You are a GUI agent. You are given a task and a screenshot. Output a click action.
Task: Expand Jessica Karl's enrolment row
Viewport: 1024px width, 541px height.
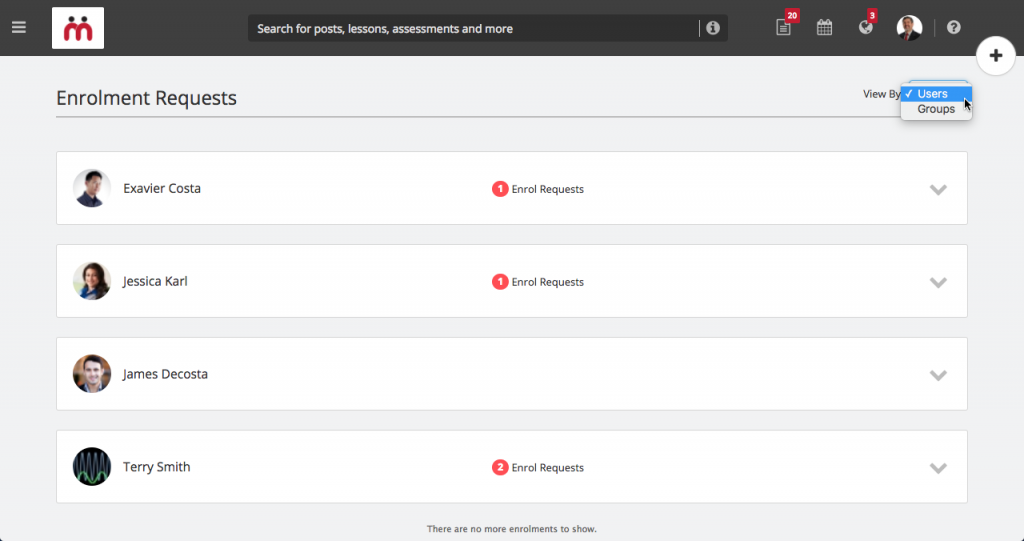[x=938, y=282]
